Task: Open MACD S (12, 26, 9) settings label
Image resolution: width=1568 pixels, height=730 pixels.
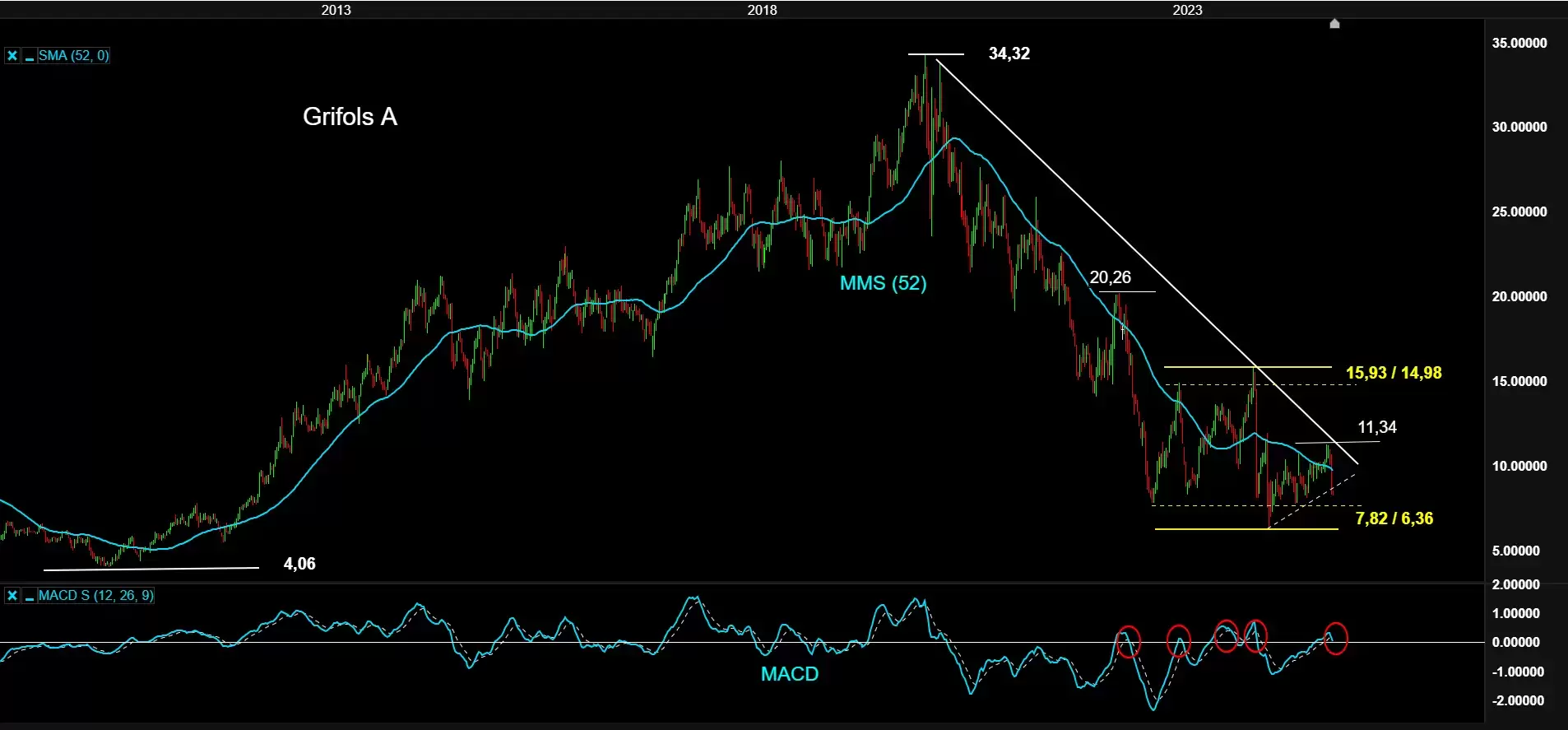Action: [x=95, y=595]
